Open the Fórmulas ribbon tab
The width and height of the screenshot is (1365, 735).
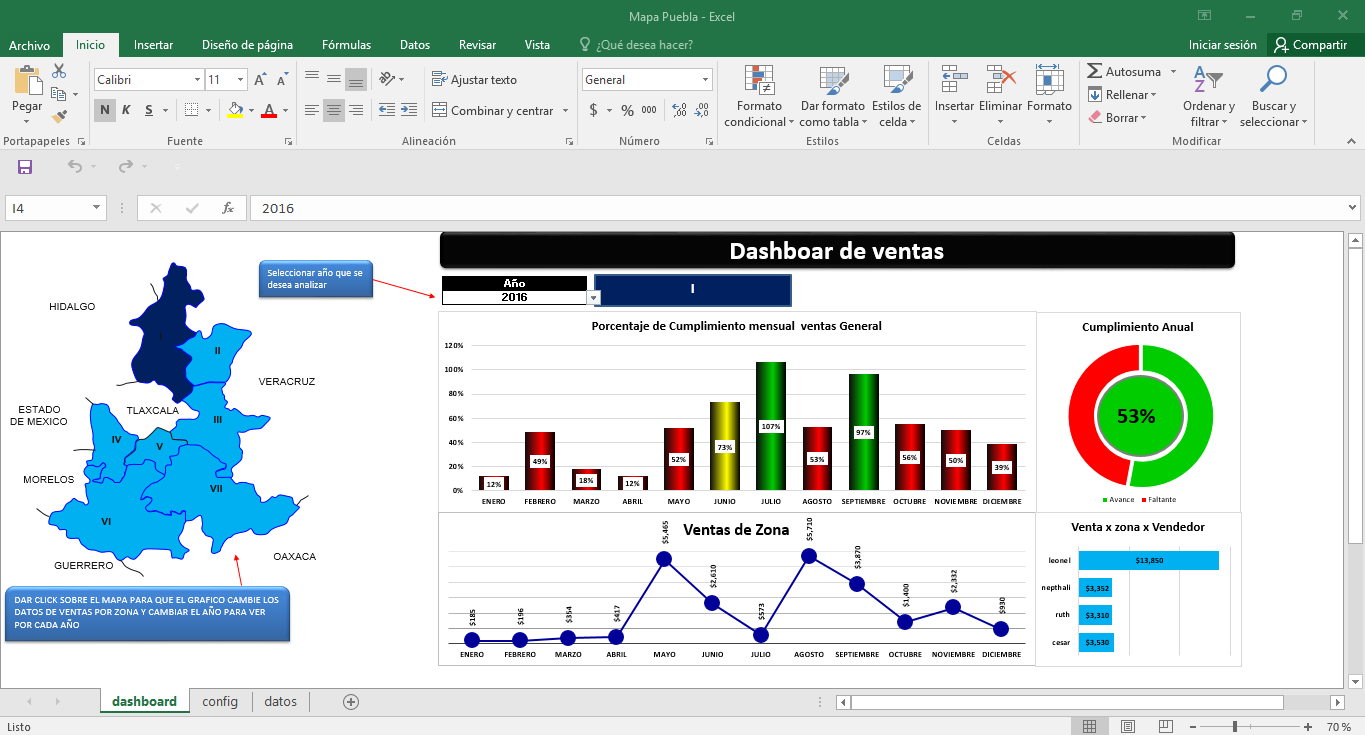click(x=346, y=45)
